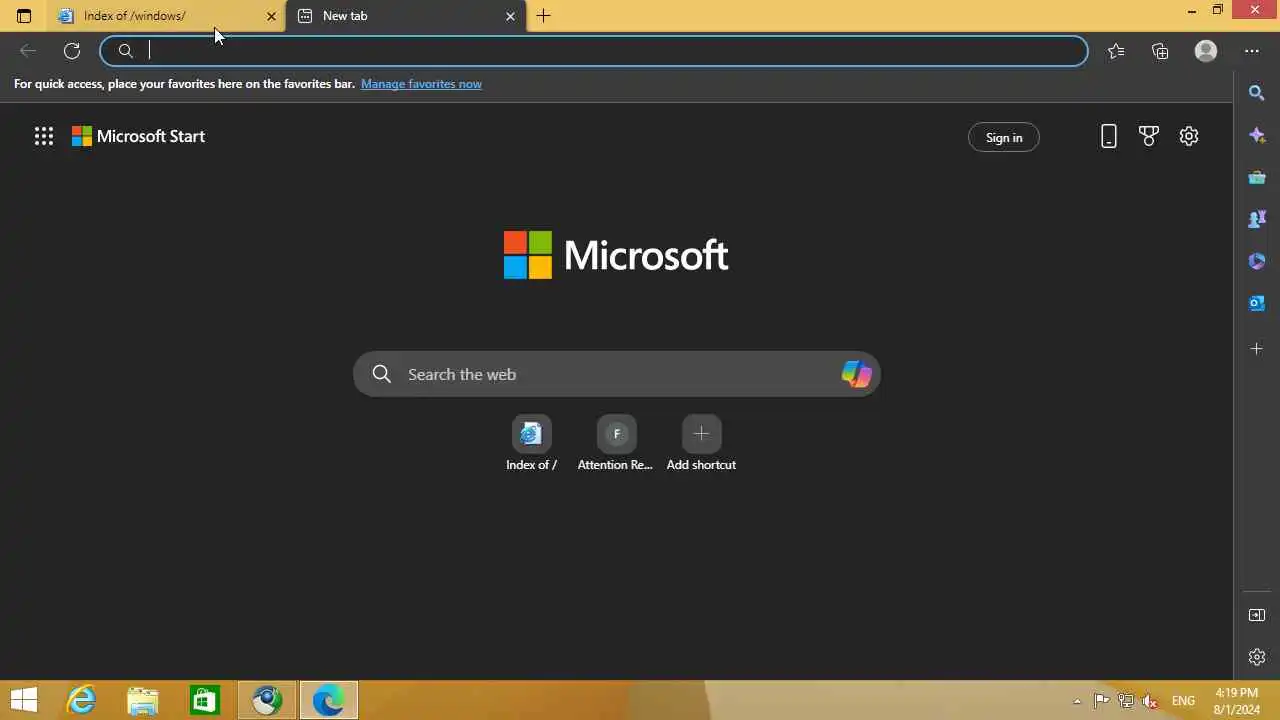Click the Microsoft logo
Viewport: 1280px width, 720px height.
(x=616, y=255)
